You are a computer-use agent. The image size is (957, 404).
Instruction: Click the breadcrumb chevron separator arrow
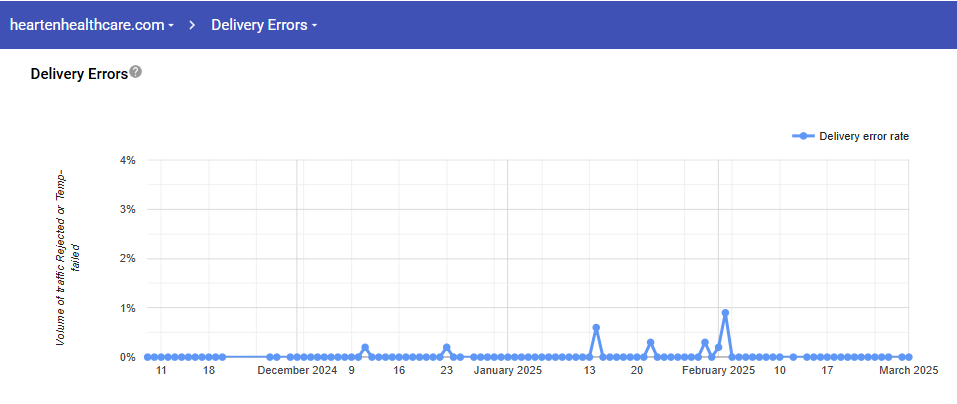coord(192,25)
